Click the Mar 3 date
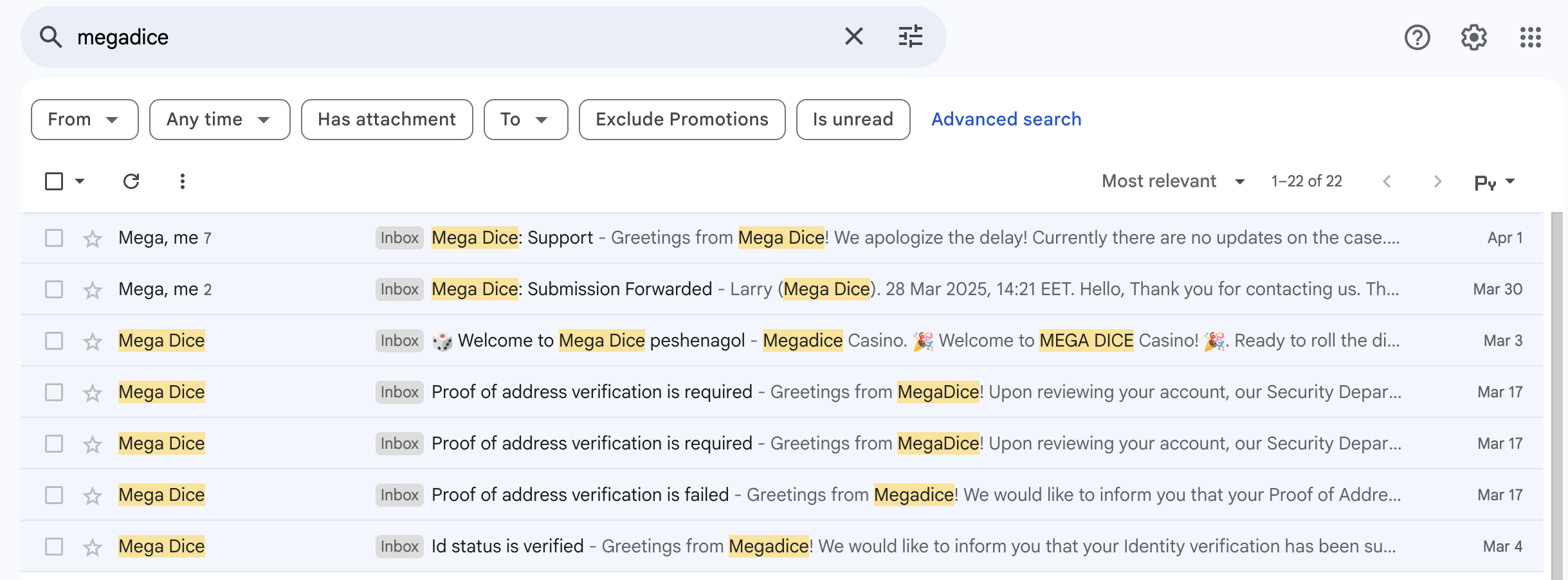The width and height of the screenshot is (1568, 580). tap(1503, 341)
